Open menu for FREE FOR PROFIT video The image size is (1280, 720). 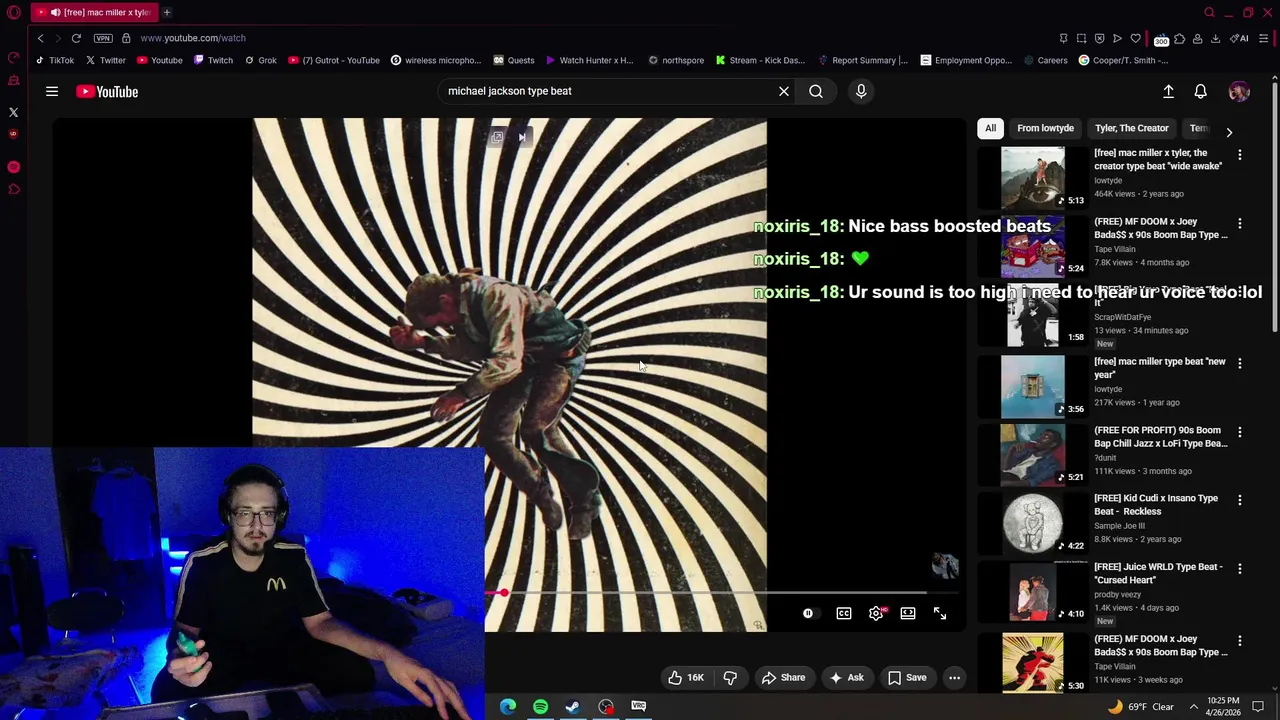pyautogui.click(x=1240, y=432)
